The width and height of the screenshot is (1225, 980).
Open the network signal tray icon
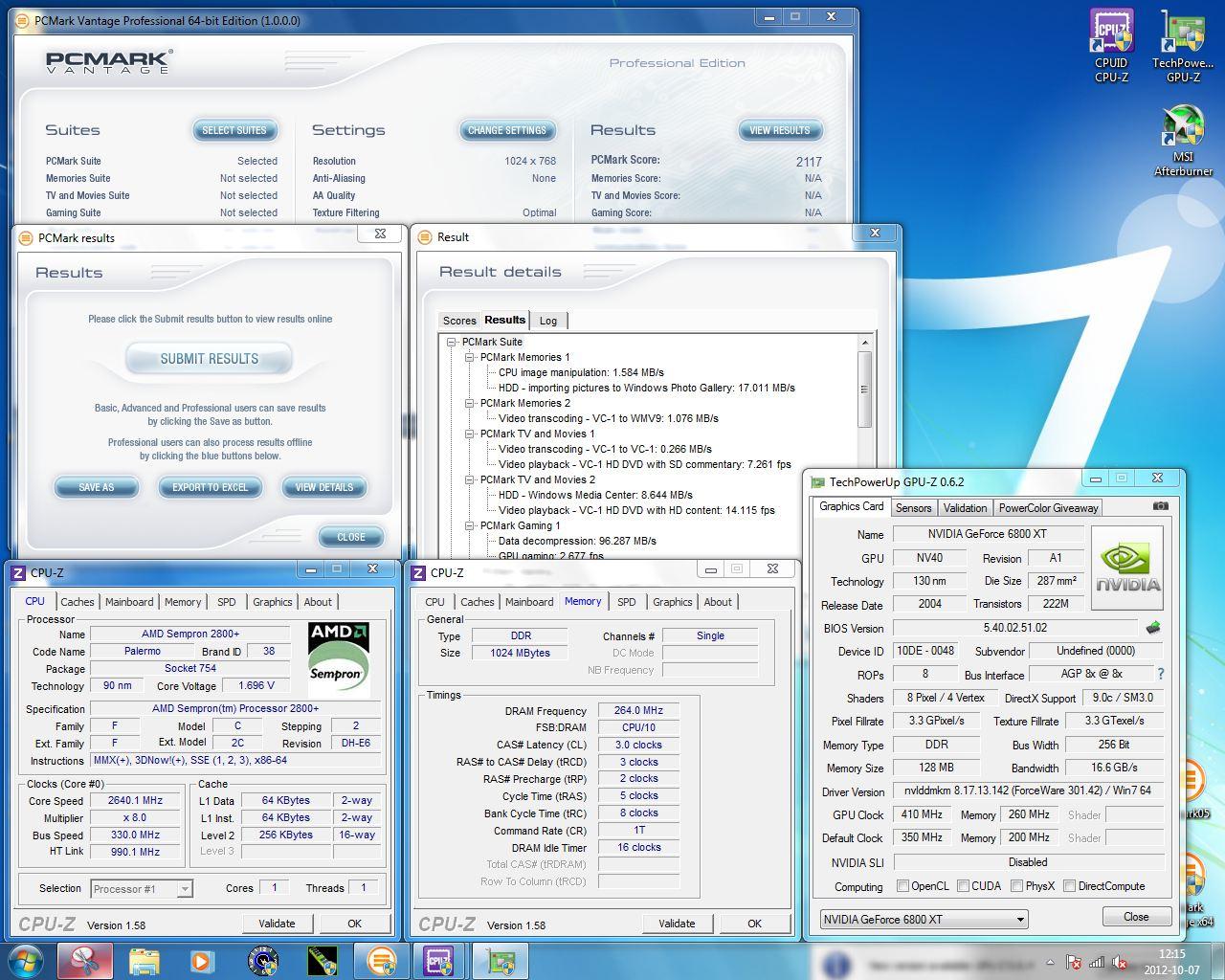coord(1097,963)
